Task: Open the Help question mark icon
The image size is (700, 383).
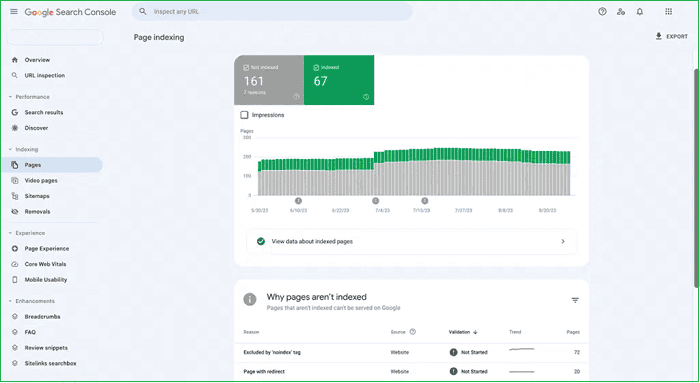Action: click(602, 12)
